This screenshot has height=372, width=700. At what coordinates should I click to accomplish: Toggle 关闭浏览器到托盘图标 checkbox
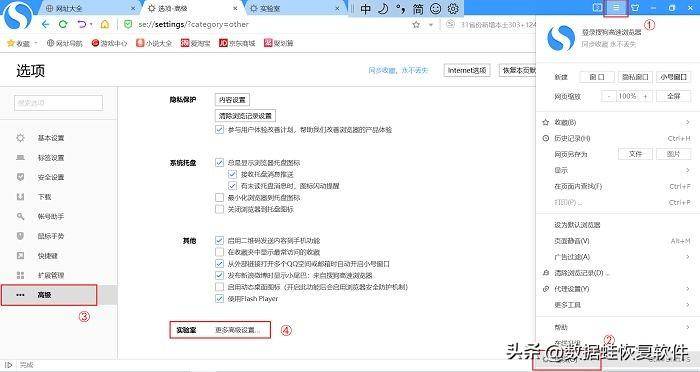(x=219, y=209)
